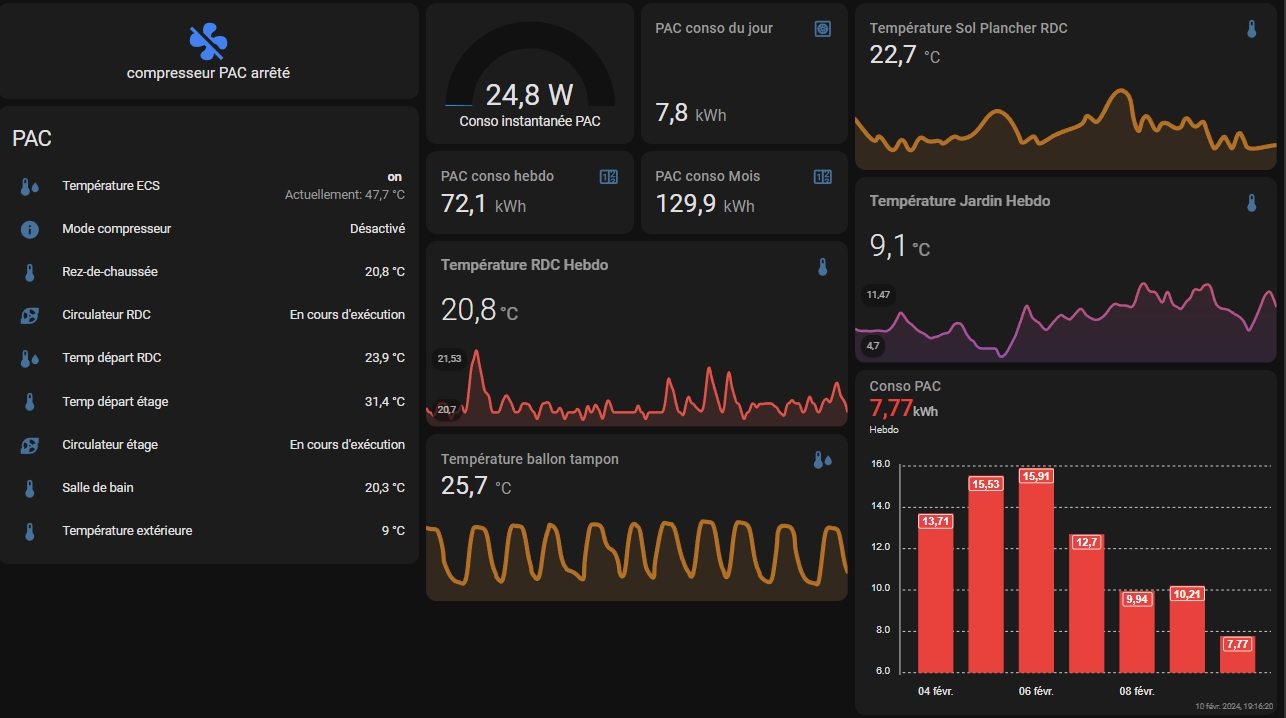Click the Temp départ étage value 31,4 °C
The height and width of the screenshot is (718, 1286).
[x=385, y=402]
